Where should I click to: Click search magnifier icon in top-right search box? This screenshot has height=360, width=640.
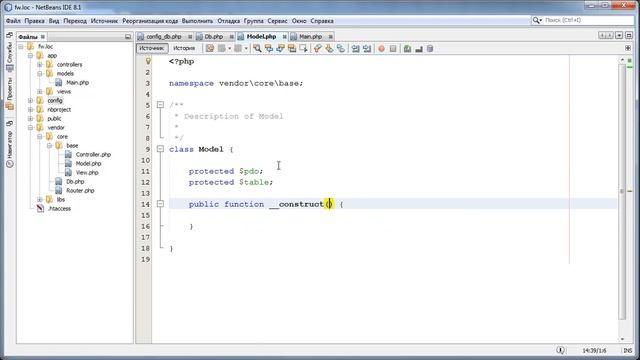[536, 20]
